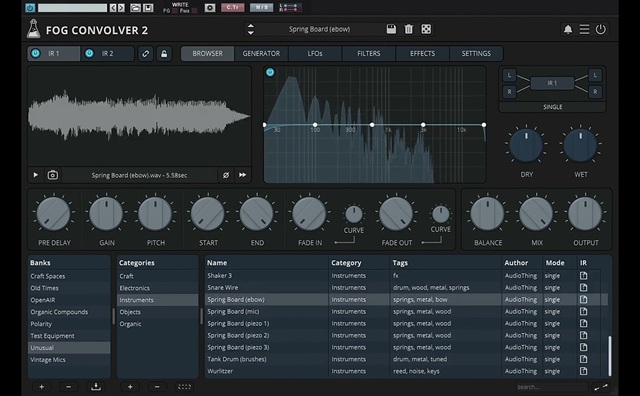Switch to the BROWSER tab
This screenshot has width=640, height=396.
[207, 53]
